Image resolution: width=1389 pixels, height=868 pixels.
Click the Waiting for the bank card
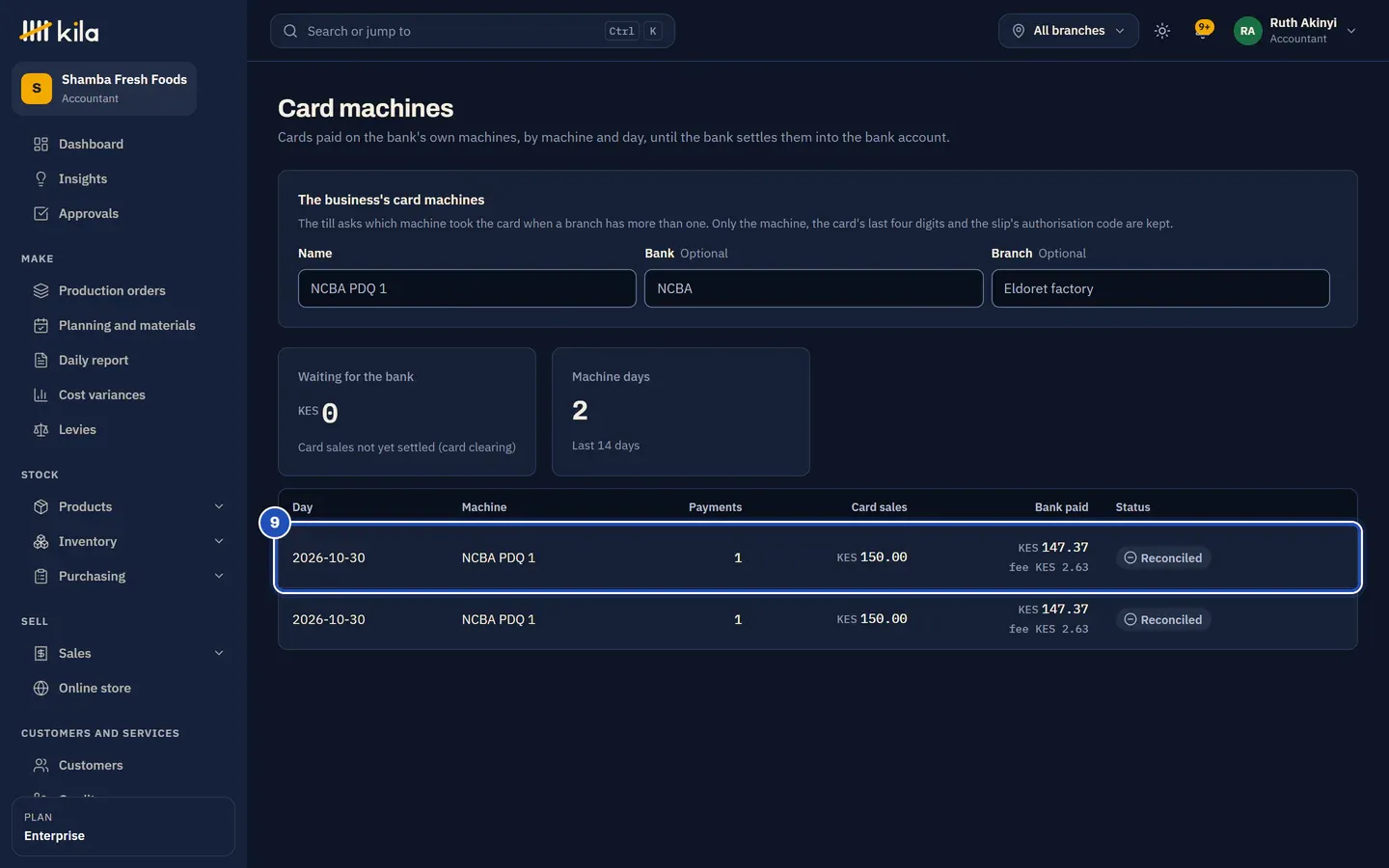pos(407,412)
